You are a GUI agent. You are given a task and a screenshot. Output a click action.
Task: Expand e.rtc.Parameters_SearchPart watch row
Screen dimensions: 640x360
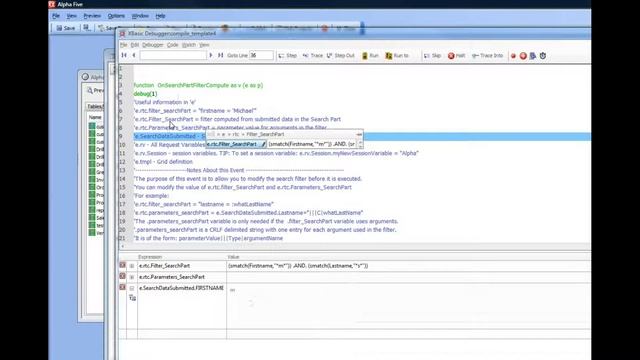click(x=132, y=277)
